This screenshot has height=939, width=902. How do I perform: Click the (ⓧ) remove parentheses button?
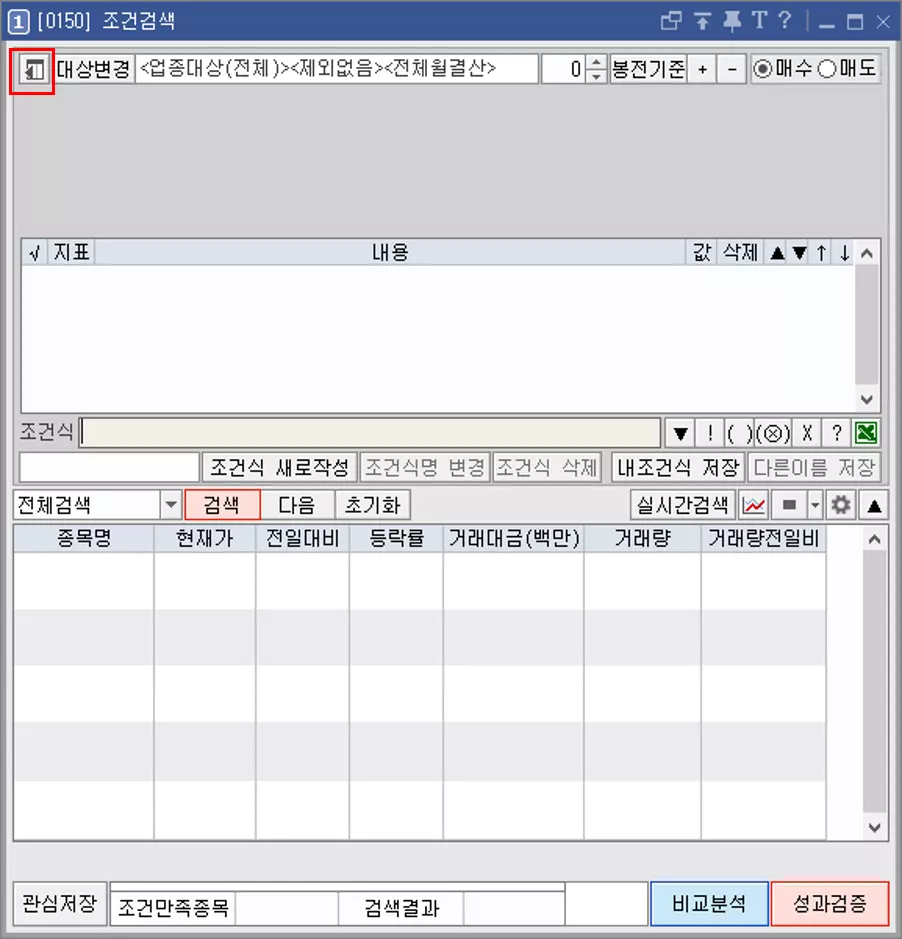(x=773, y=433)
